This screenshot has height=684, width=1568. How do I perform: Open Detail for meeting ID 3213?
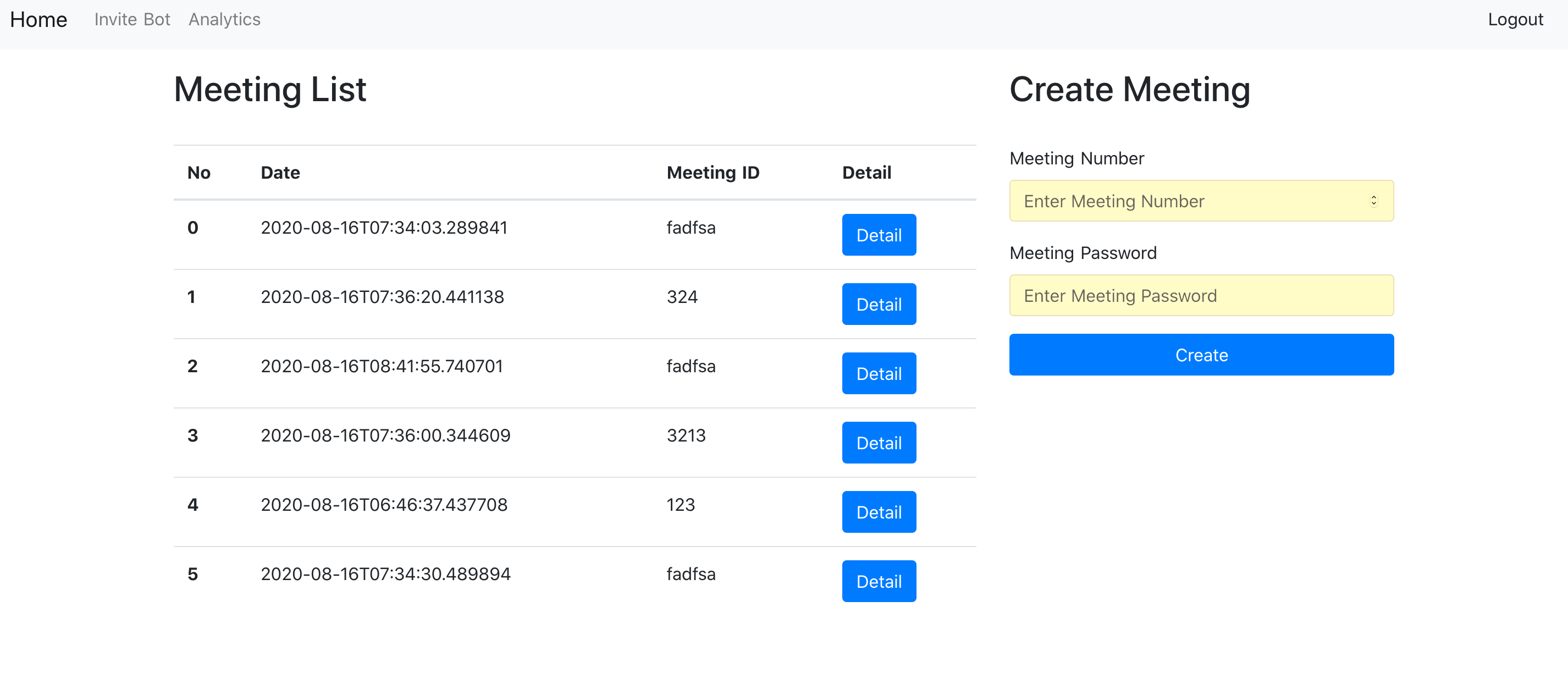879,443
